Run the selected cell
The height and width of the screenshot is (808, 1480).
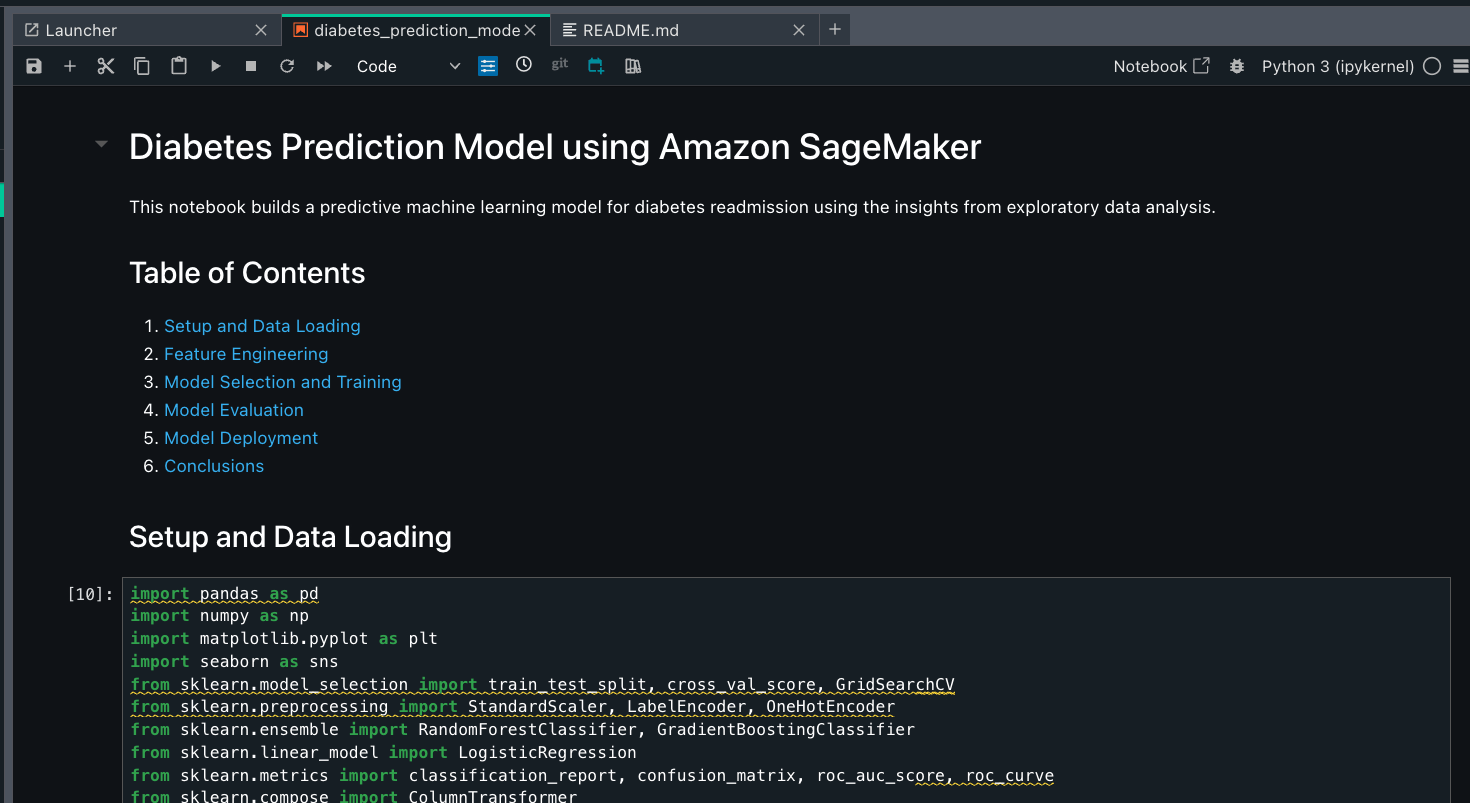pyautogui.click(x=215, y=66)
